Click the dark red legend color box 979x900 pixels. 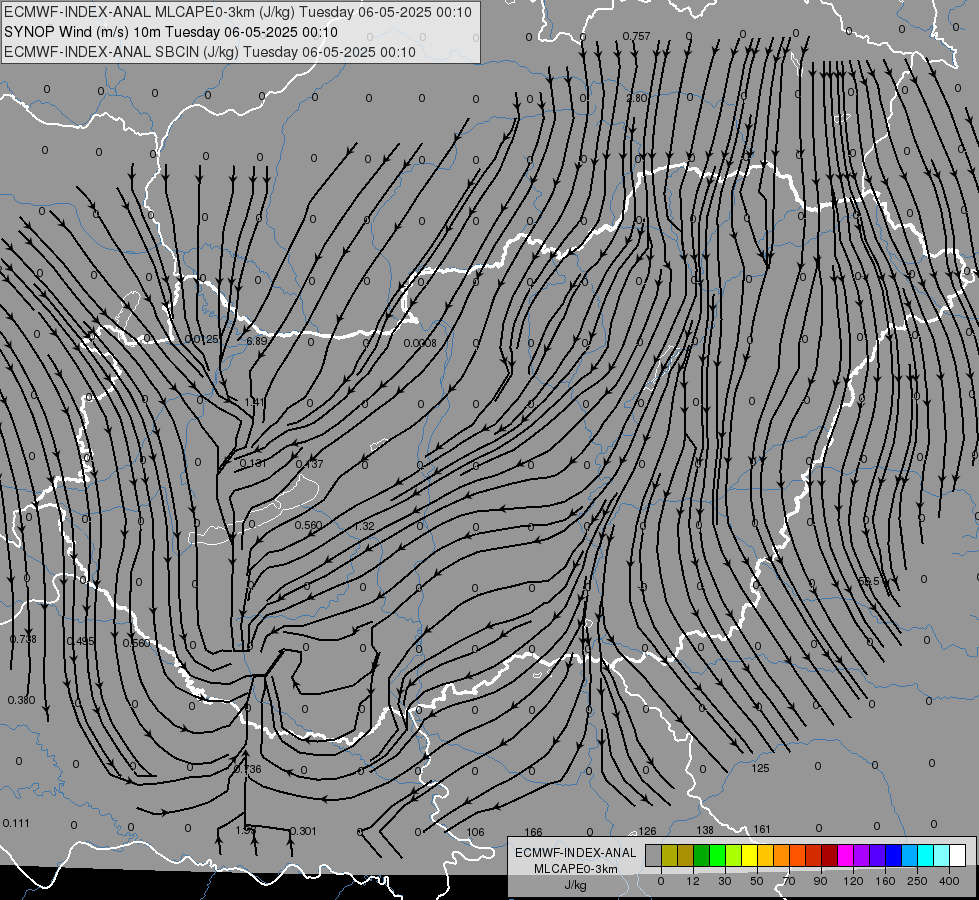[x=829, y=855]
